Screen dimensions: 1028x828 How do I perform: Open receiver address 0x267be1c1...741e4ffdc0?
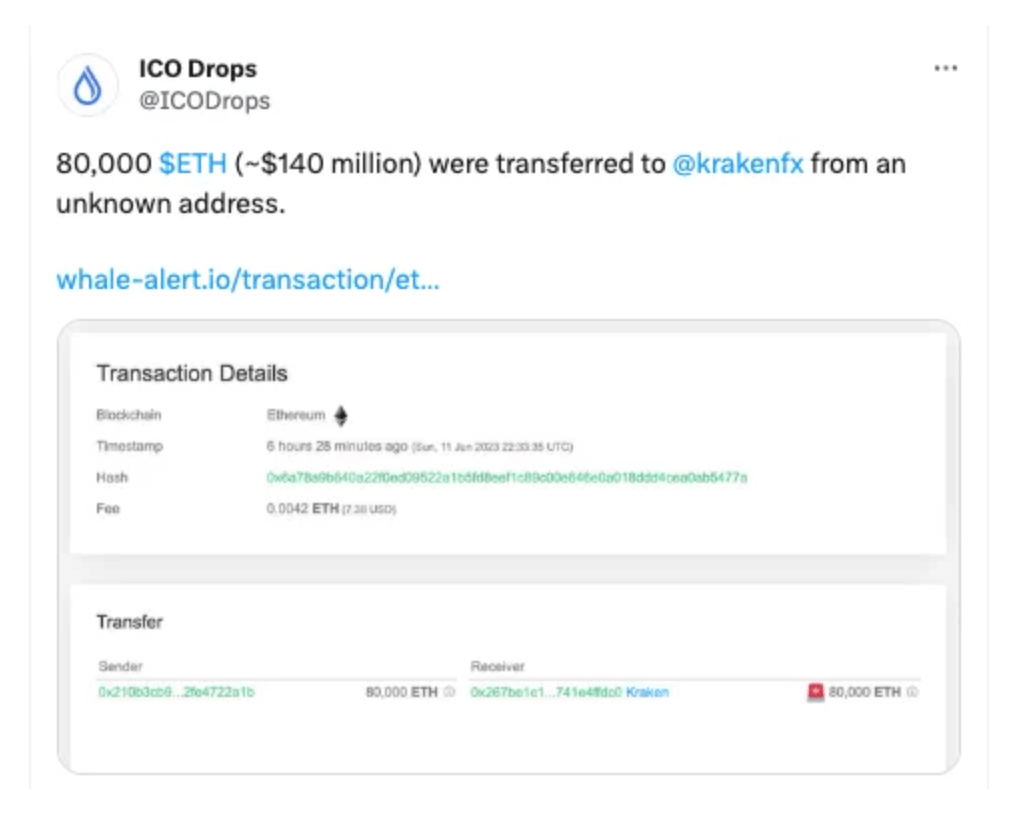[546, 692]
